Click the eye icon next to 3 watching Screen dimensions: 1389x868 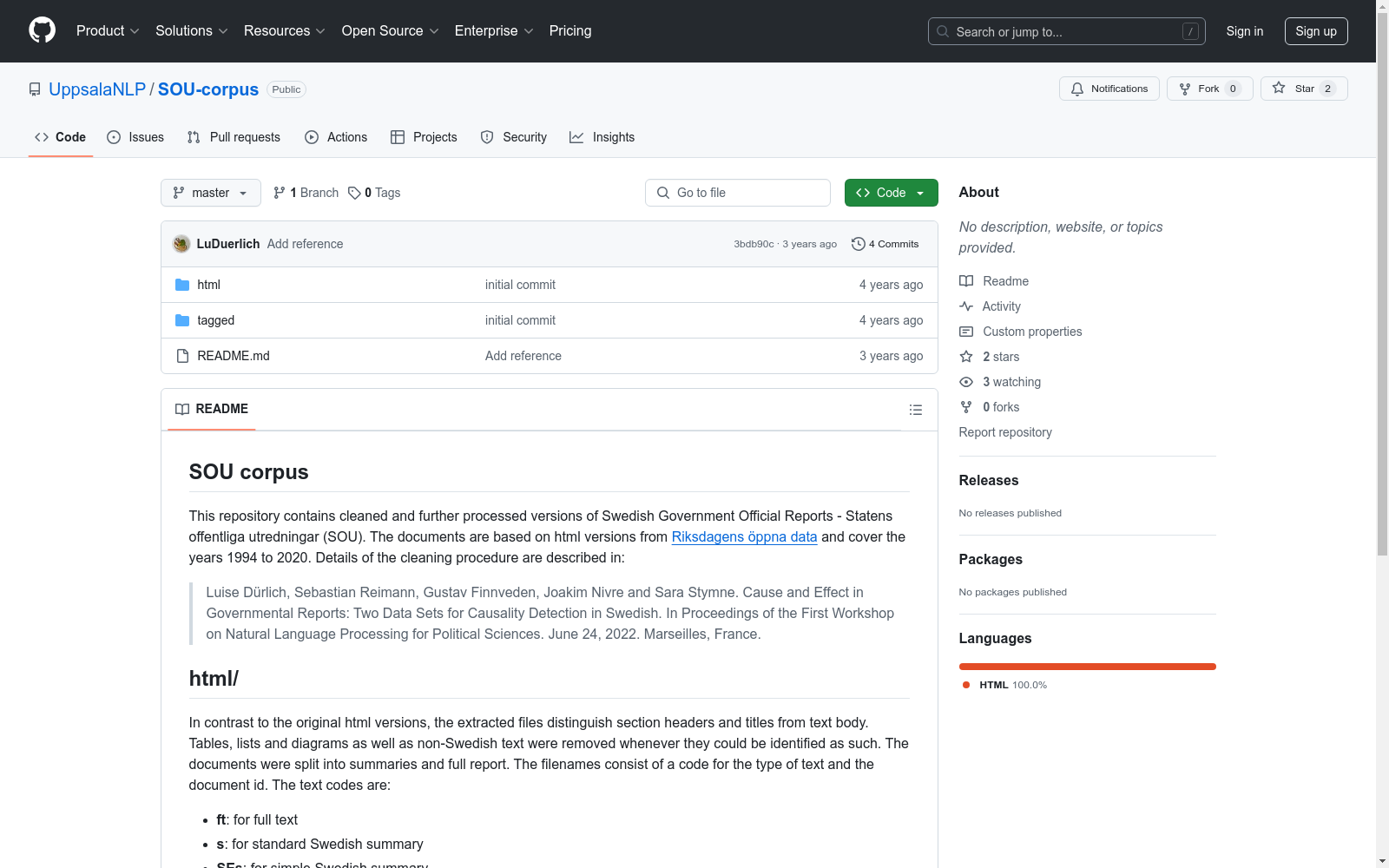tap(966, 382)
